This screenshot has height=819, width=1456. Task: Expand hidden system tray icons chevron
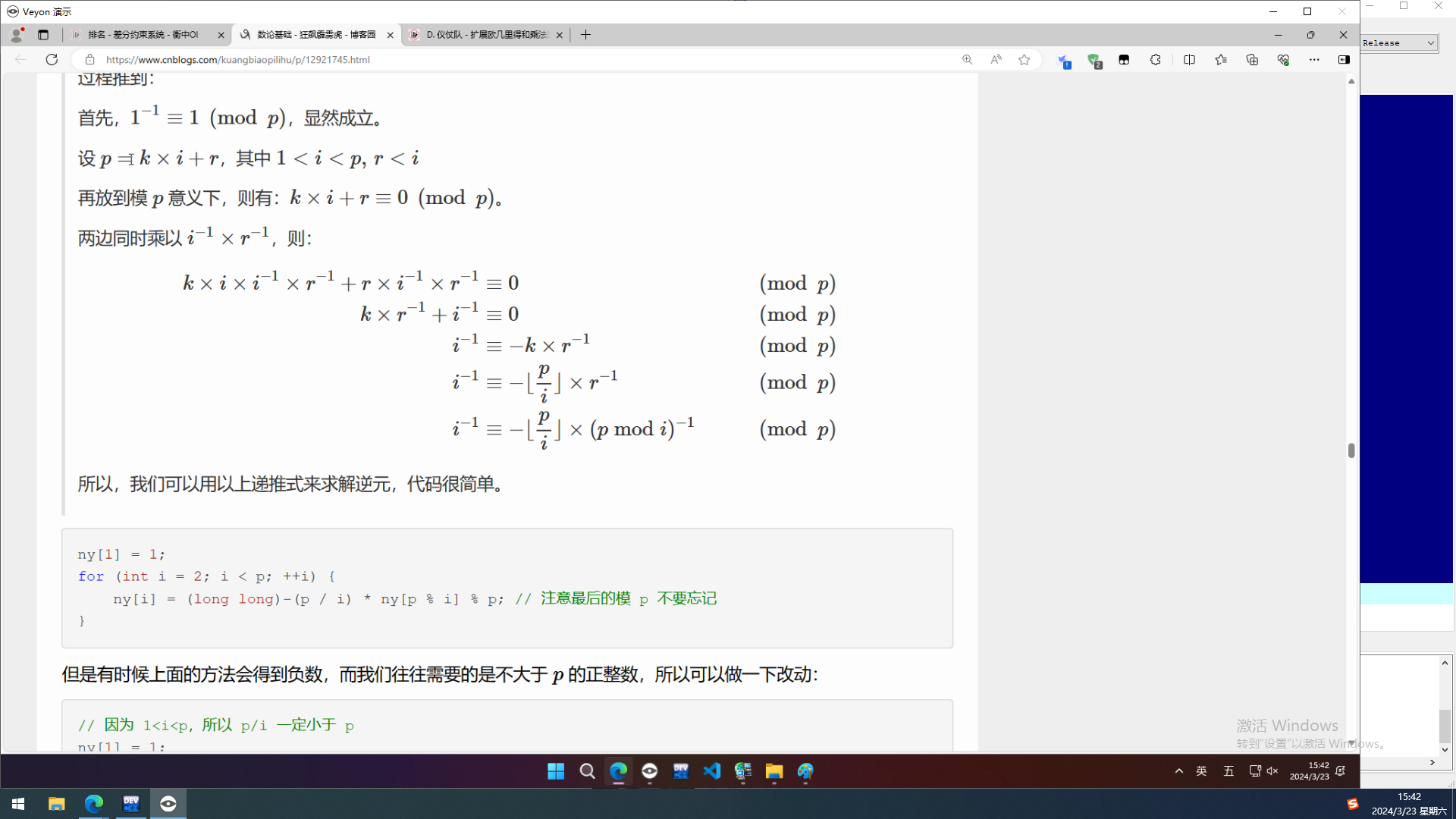click(x=1178, y=771)
